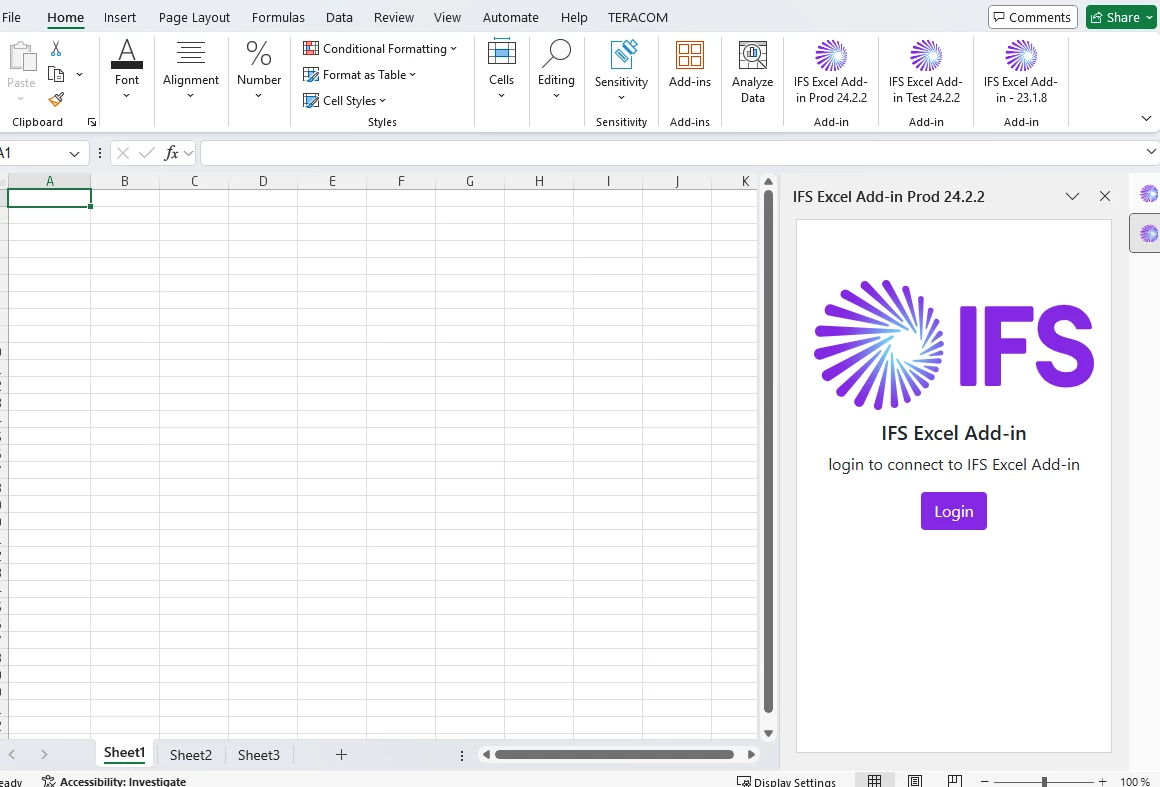This screenshot has width=1160, height=787.
Task: Open the Add-ins button
Action: [x=689, y=65]
